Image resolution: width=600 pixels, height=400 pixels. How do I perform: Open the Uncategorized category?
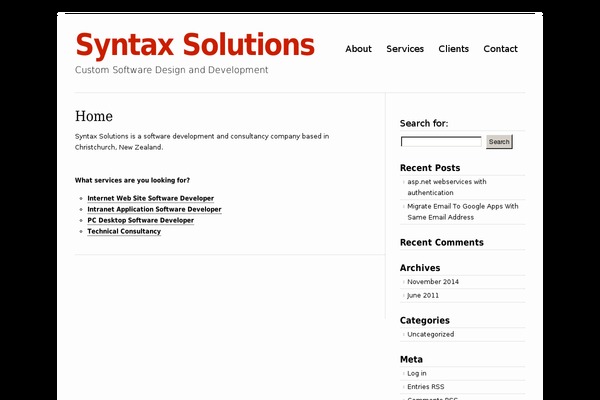click(x=430, y=334)
